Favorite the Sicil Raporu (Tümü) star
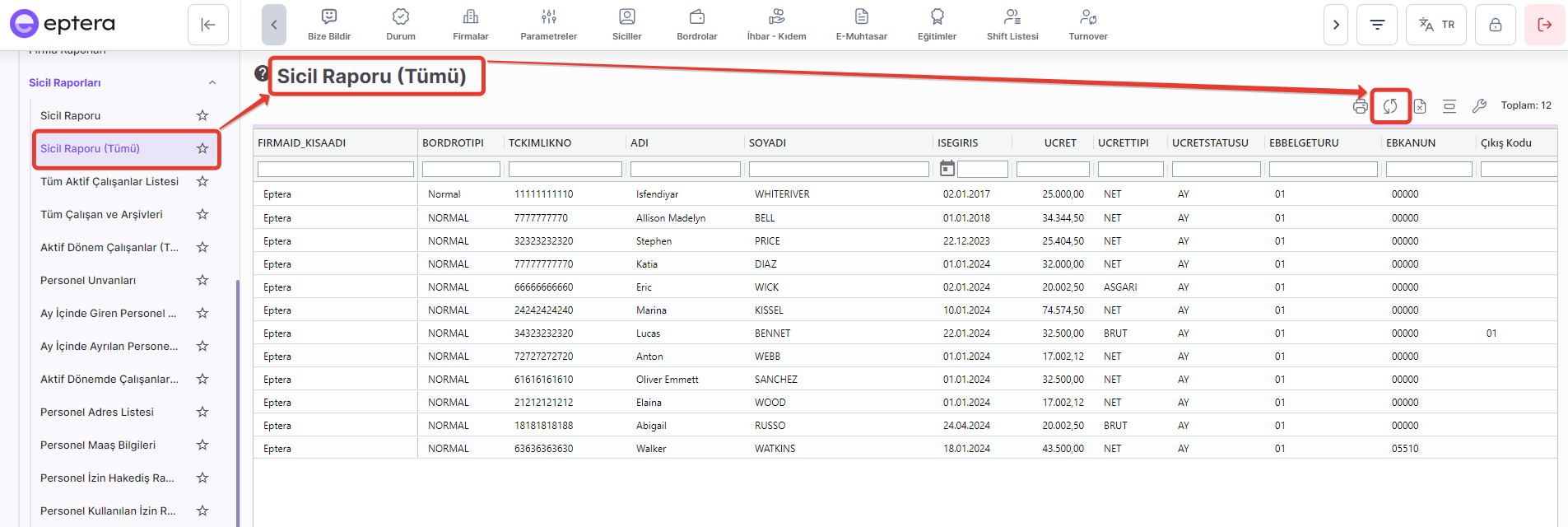The image size is (1568, 527). 202,148
